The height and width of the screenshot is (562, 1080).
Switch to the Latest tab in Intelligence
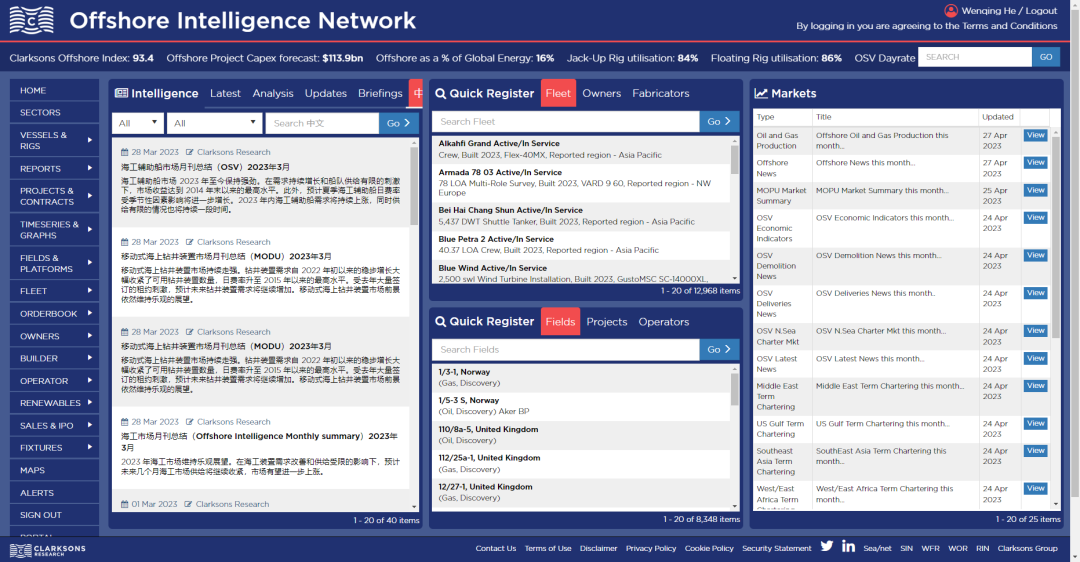(225, 93)
